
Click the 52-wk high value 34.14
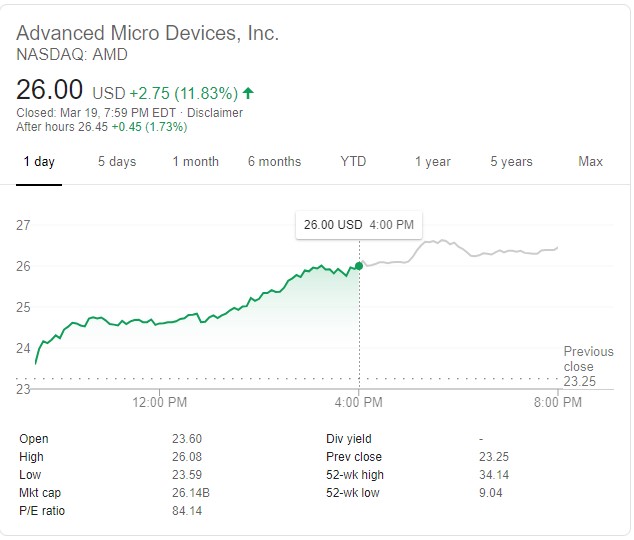(494, 475)
